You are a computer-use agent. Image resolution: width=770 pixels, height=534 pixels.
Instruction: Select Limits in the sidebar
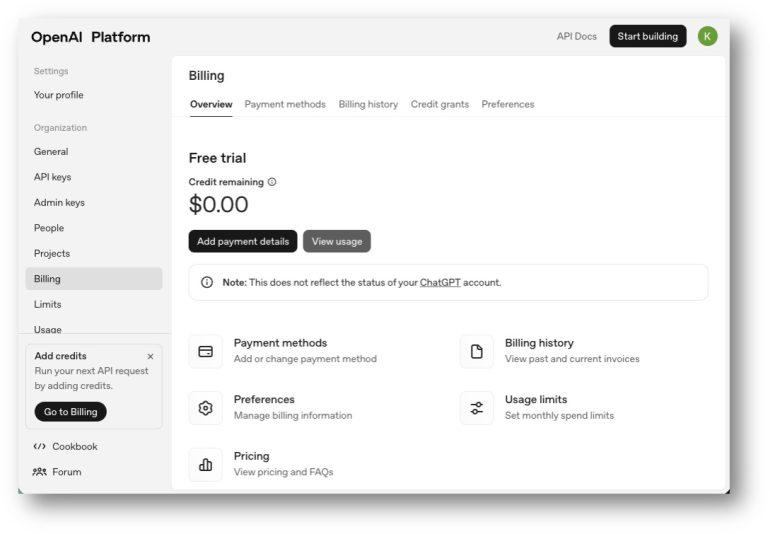pyautogui.click(x=47, y=304)
